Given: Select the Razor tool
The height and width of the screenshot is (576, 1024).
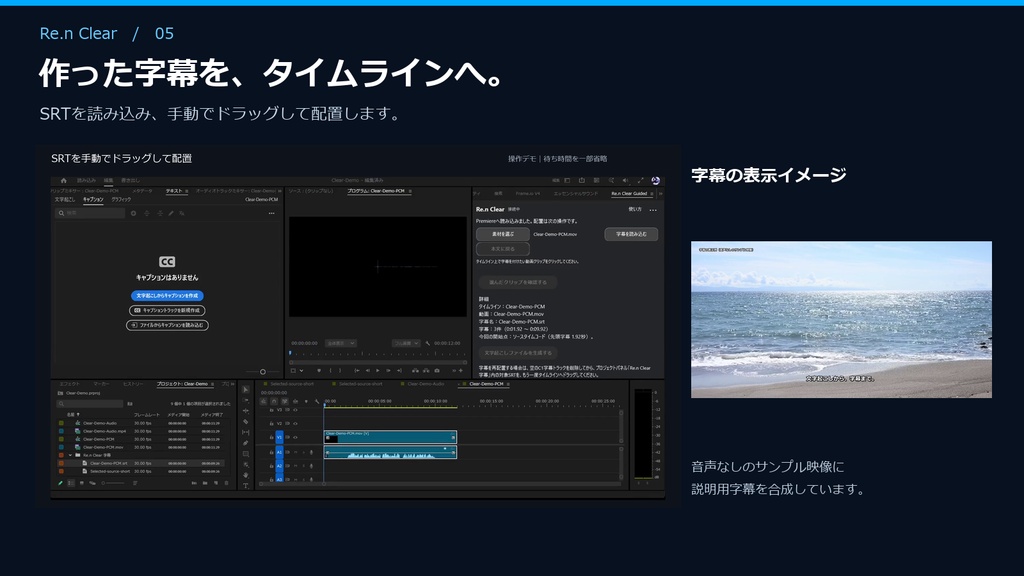Looking at the screenshot, I should 246,422.
